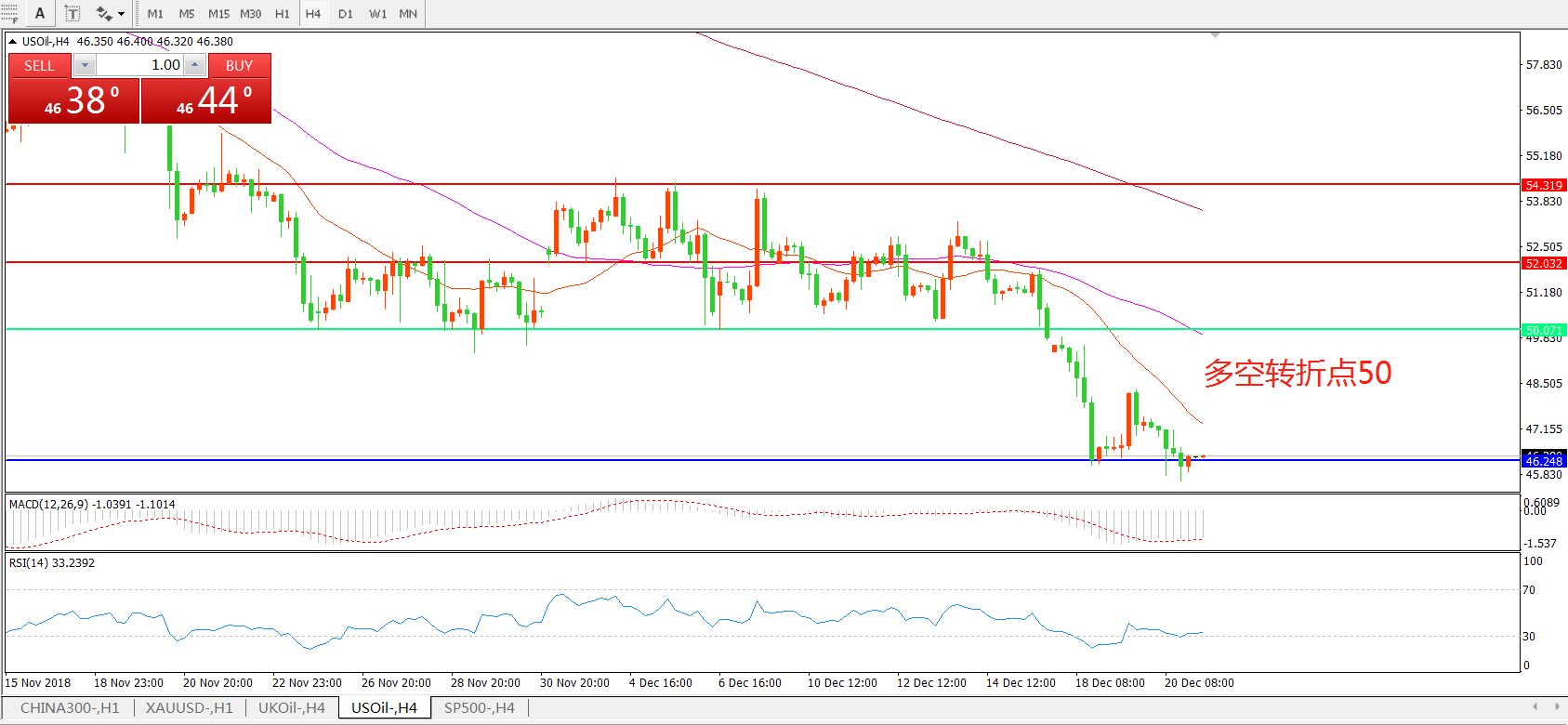
Task: Click the arrows objects tool icon
Action: coord(103,14)
